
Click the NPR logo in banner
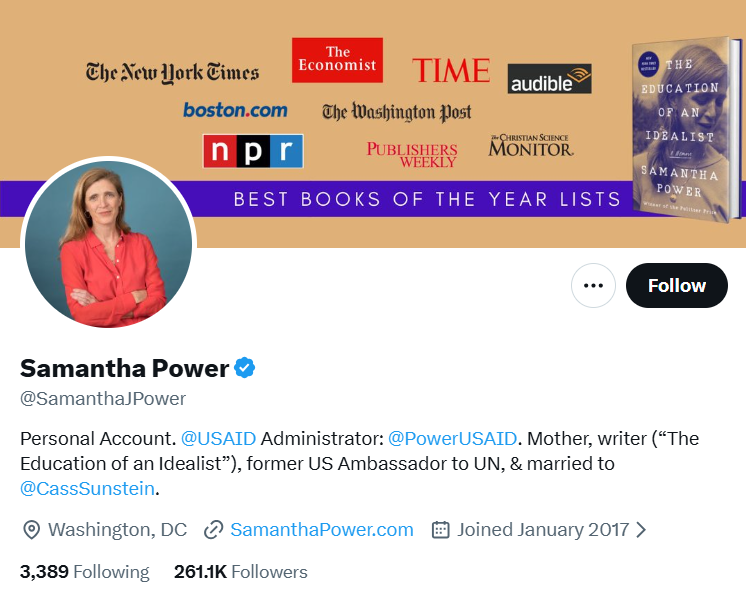pyautogui.click(x=252, y=151)
